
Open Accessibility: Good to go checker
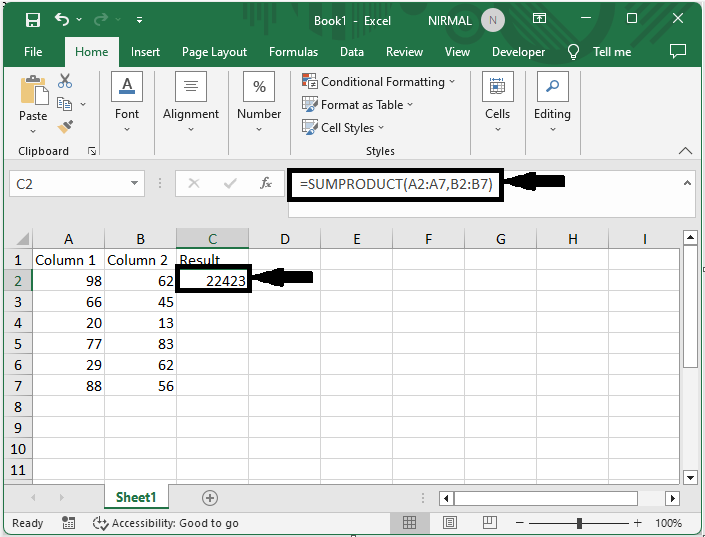[165, 523]
